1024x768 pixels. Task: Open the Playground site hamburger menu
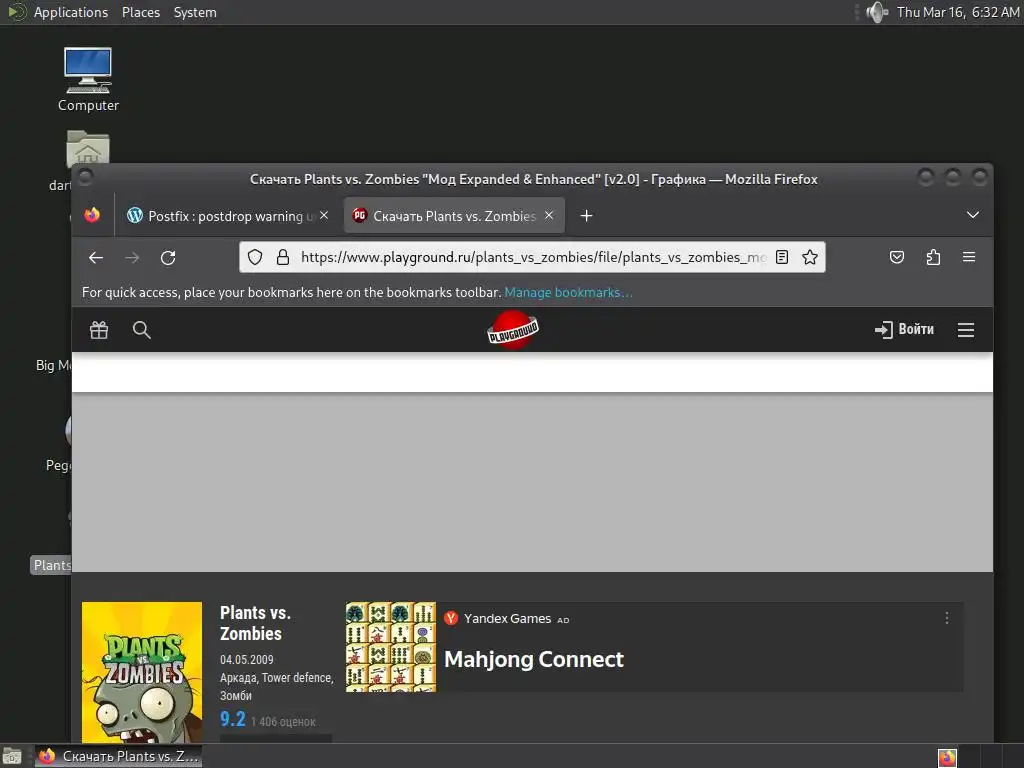click(966, 330)
